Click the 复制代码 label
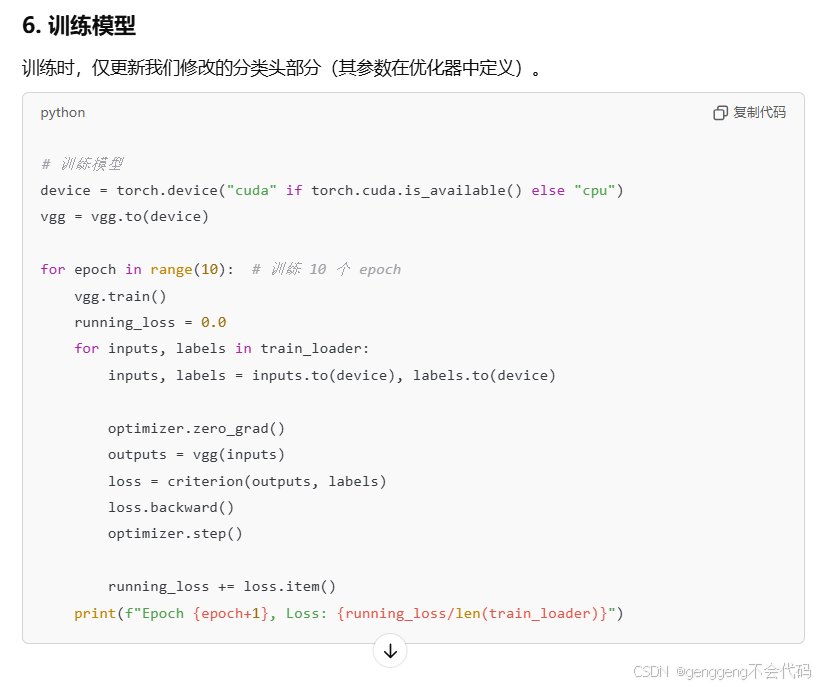Viewport: 829px width, 687px height. (x=759, y=113)
